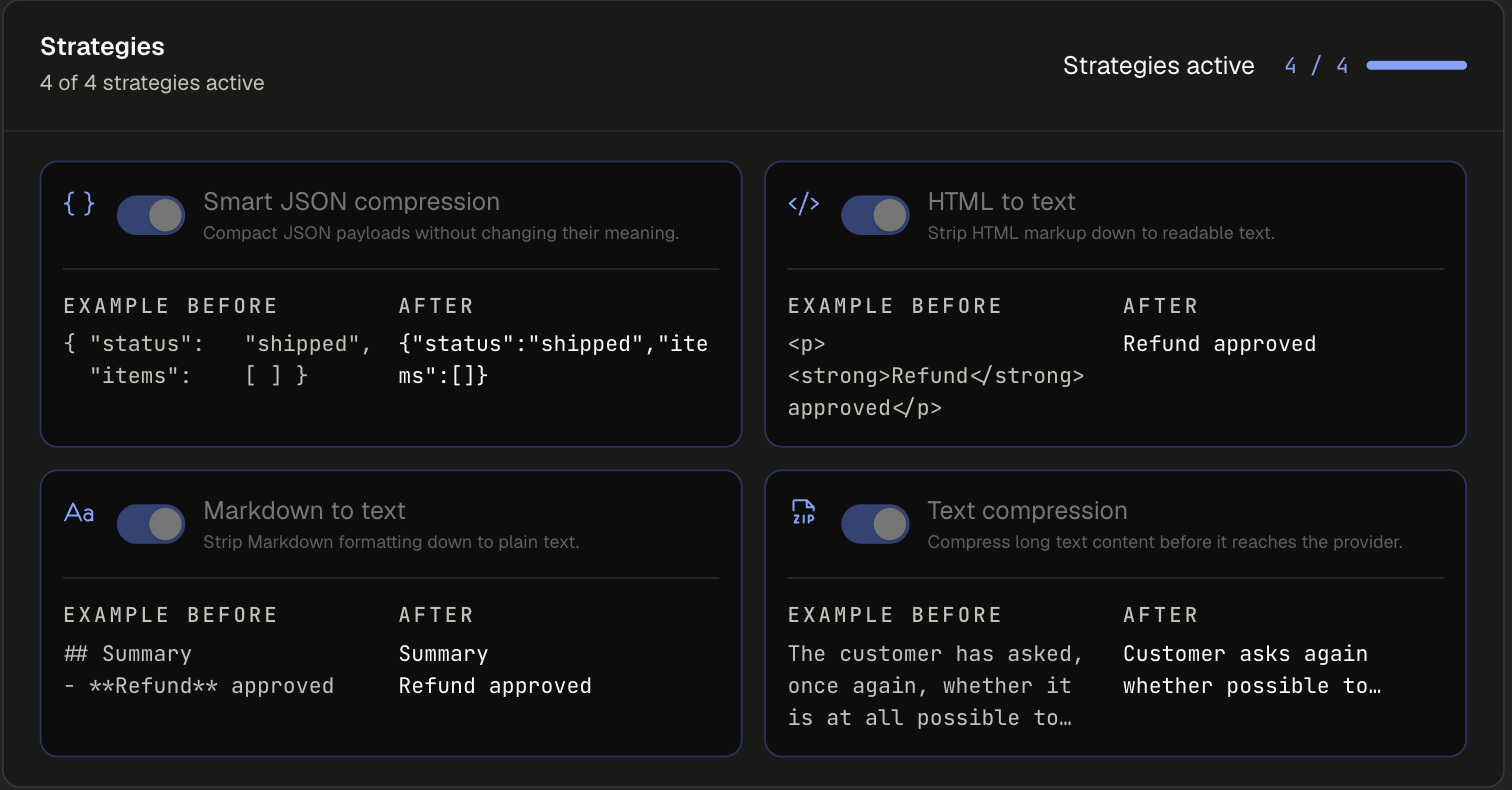Click the "AFTER" label in the Text compression card

tap(1160, 615)
